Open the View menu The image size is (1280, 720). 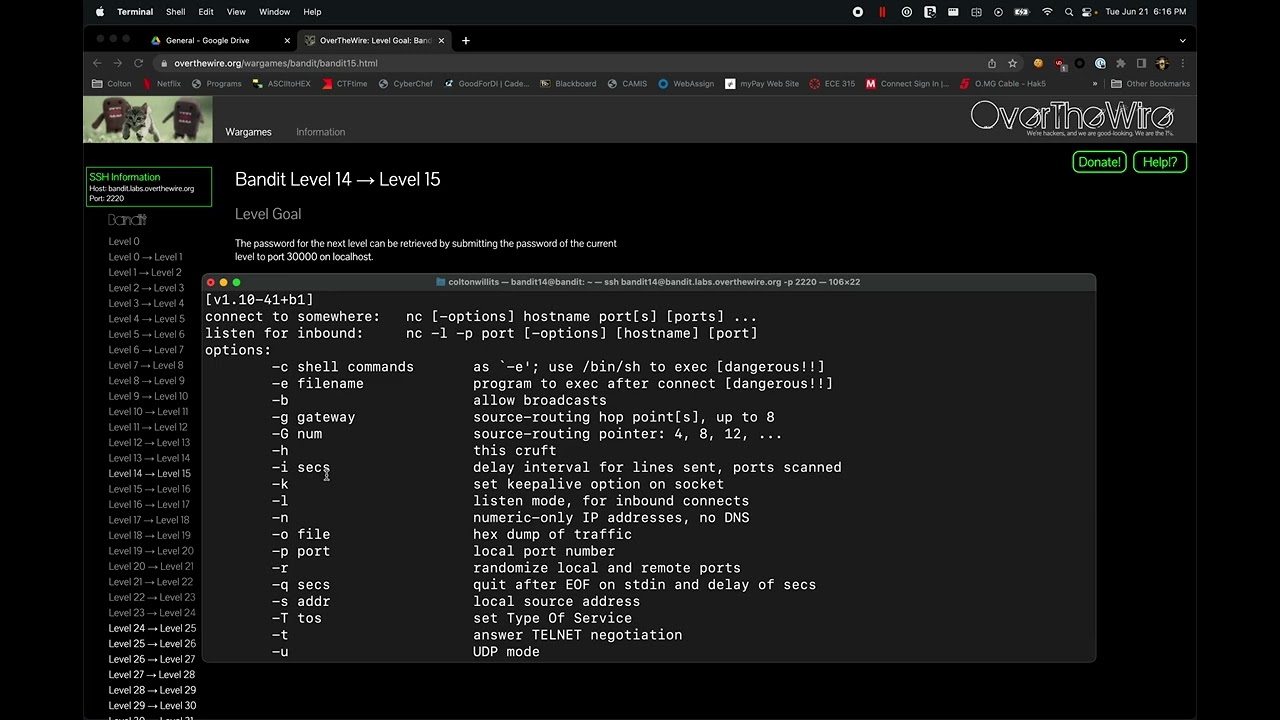click(237, 12)
